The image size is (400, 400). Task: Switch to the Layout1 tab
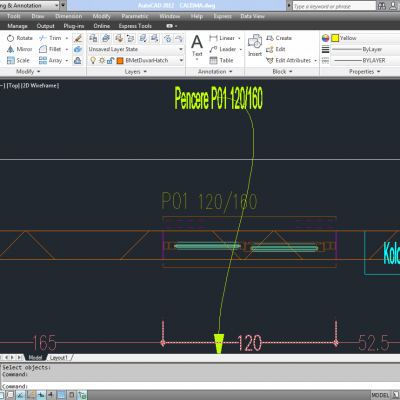[59, 358]
